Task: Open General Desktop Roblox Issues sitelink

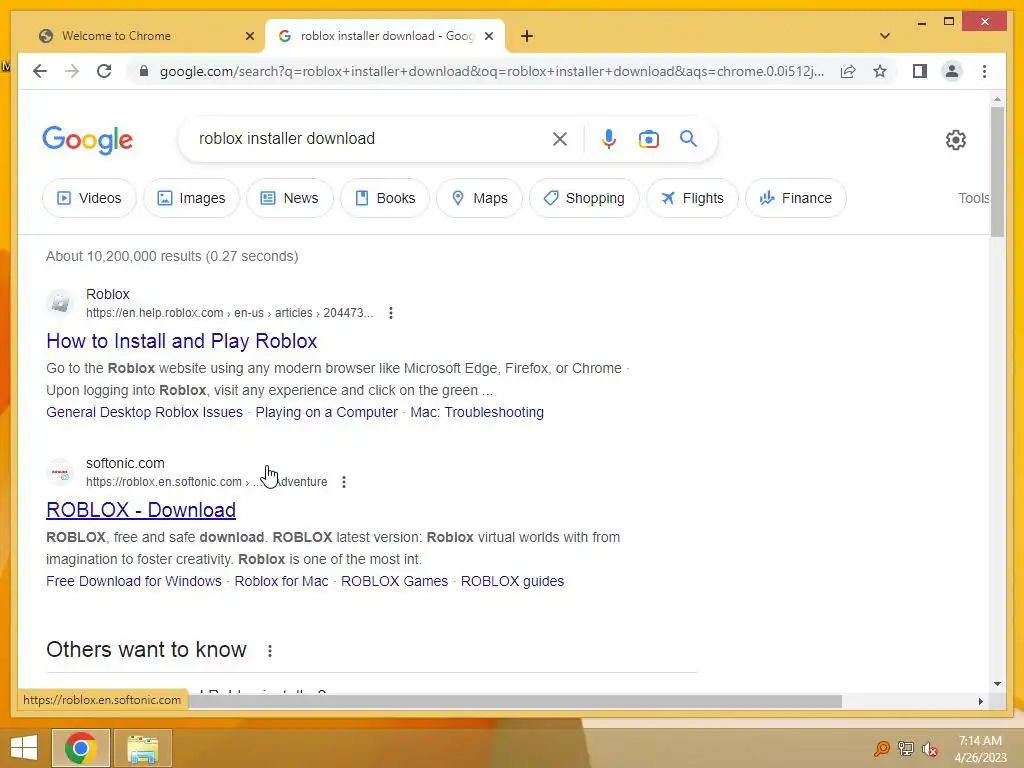Action: [144, 412]
